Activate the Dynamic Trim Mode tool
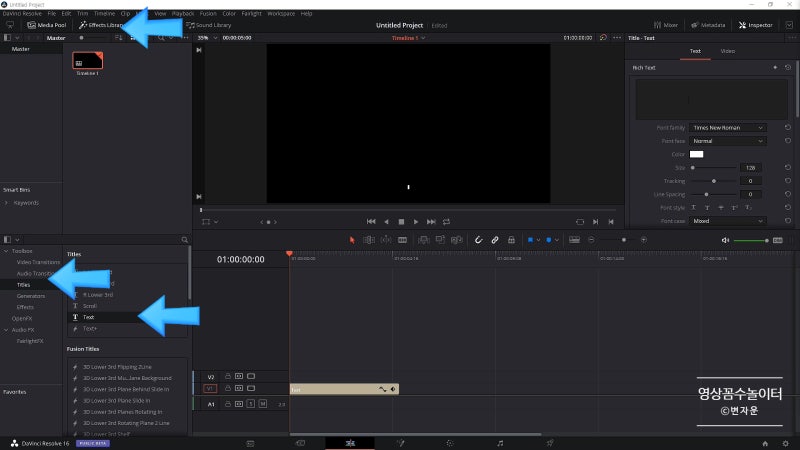The width and height of the screenshot is (800, 450). pos(386,240)
